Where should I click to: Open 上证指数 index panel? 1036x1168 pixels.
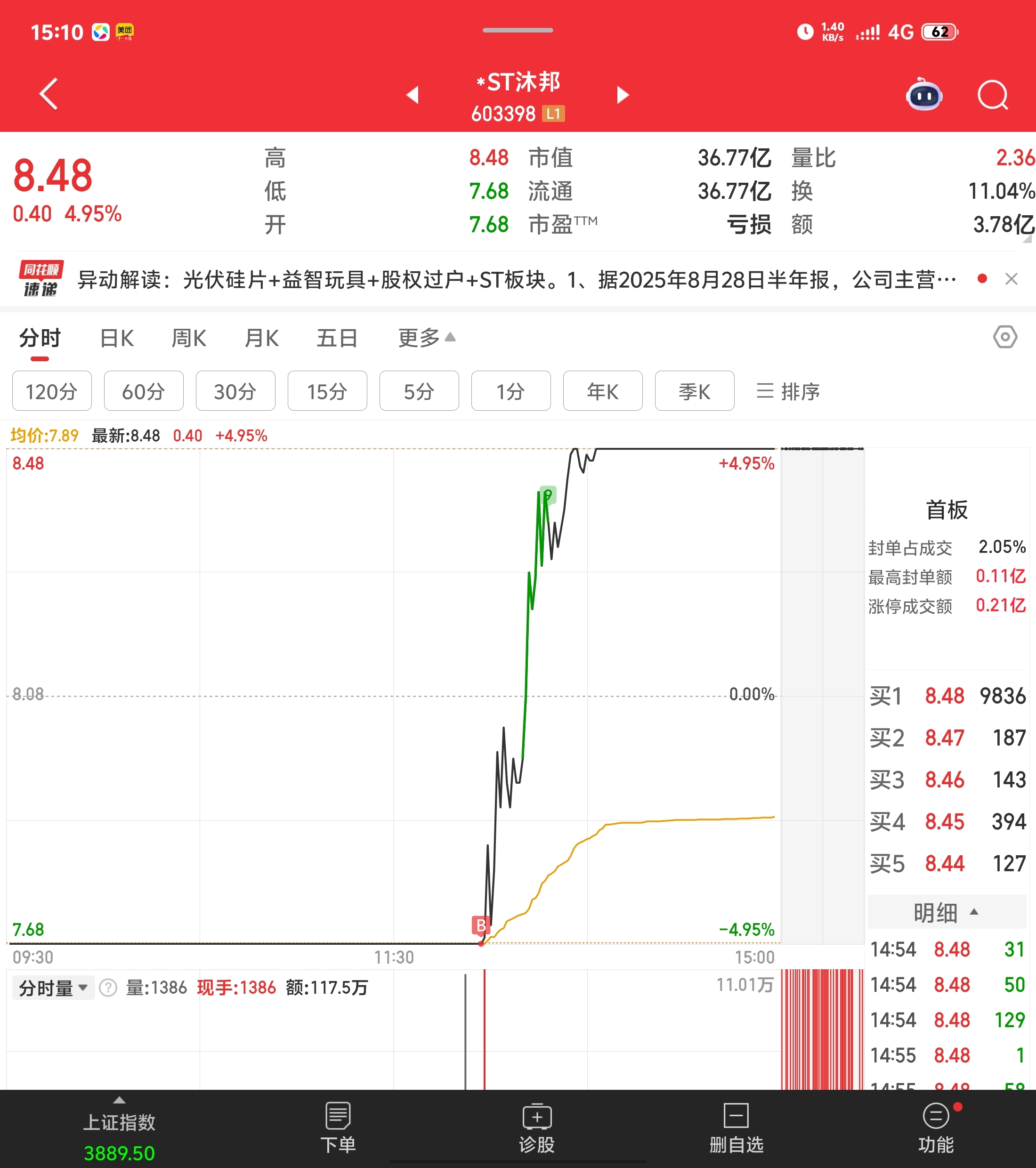click(x=119, y=1134)
